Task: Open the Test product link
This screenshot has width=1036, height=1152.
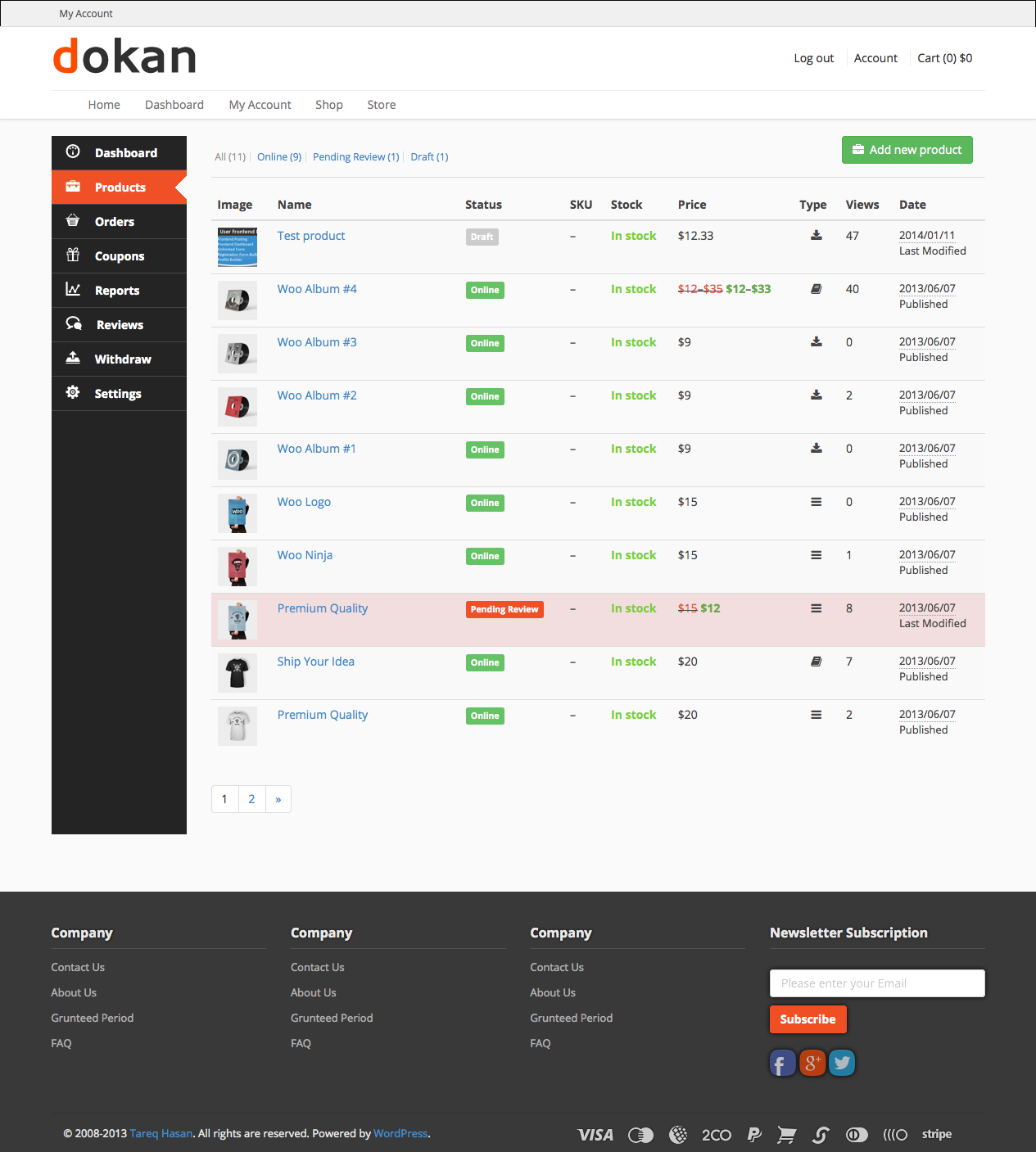Action: (311, 236)
